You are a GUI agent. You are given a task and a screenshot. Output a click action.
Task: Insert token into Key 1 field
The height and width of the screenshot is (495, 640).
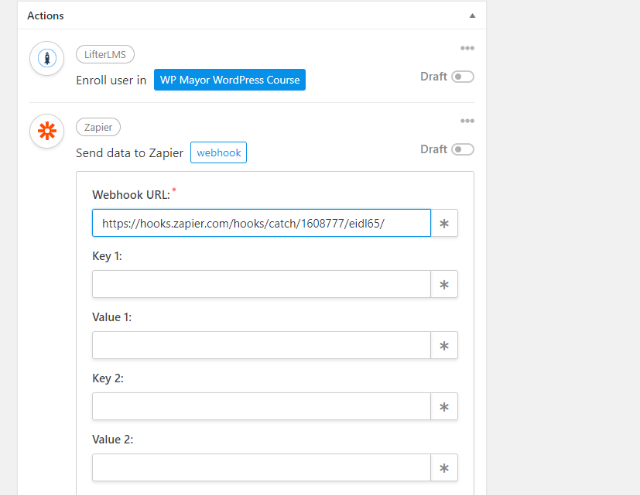(444, 284)
